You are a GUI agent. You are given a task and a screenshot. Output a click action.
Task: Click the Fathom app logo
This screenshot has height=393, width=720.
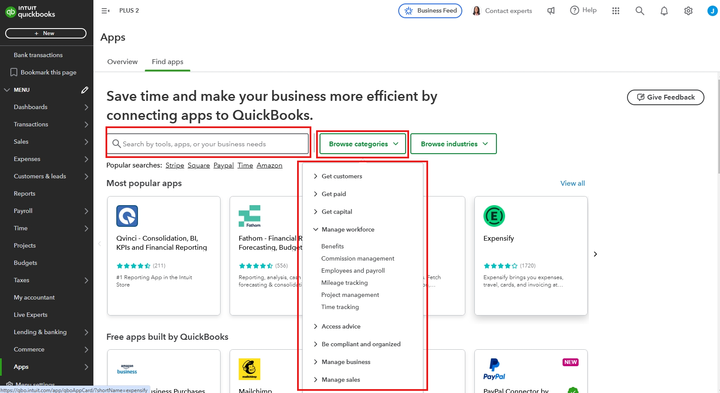[x=249, y=216]
